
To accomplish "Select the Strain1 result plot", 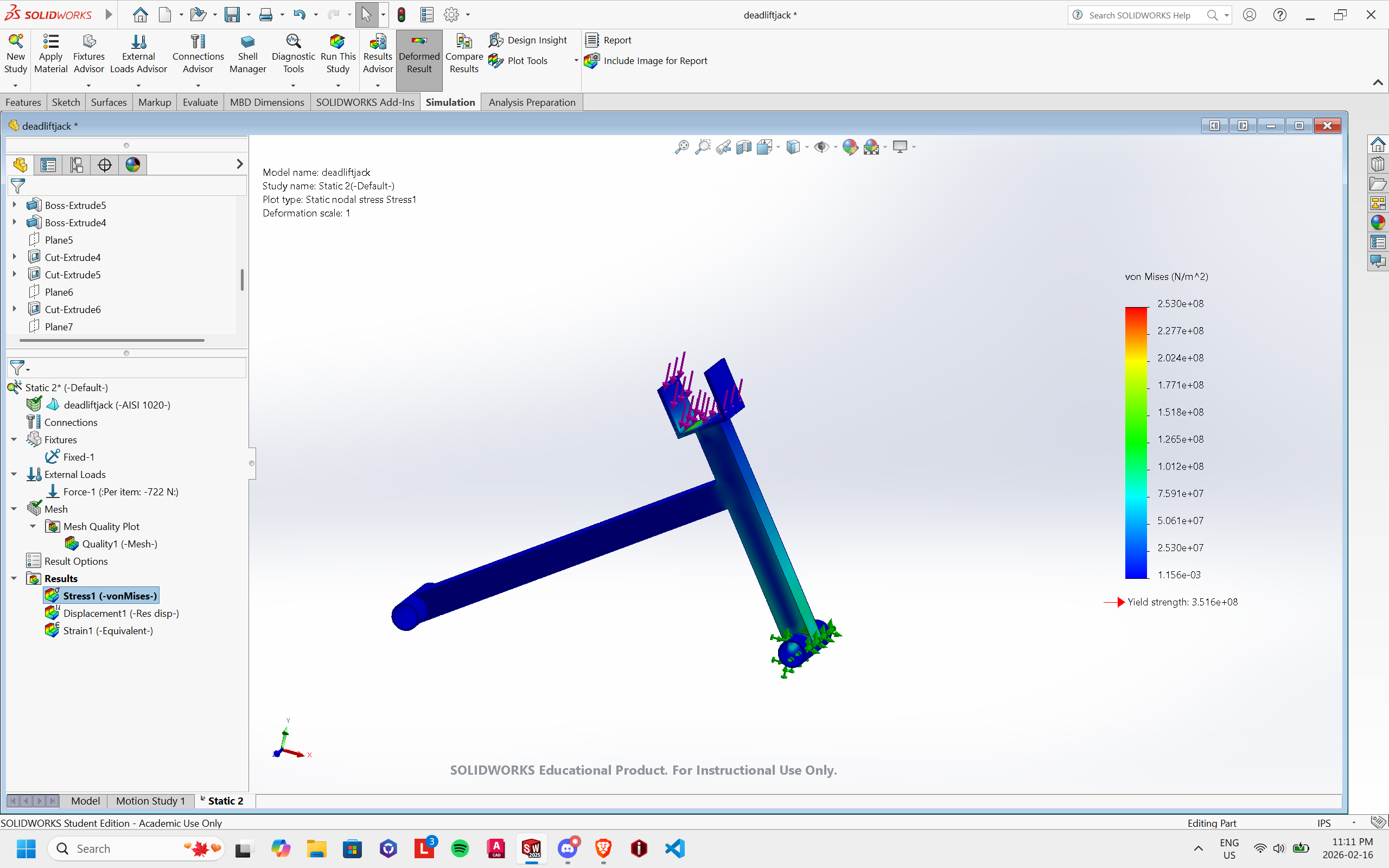I will pos(99,630).
